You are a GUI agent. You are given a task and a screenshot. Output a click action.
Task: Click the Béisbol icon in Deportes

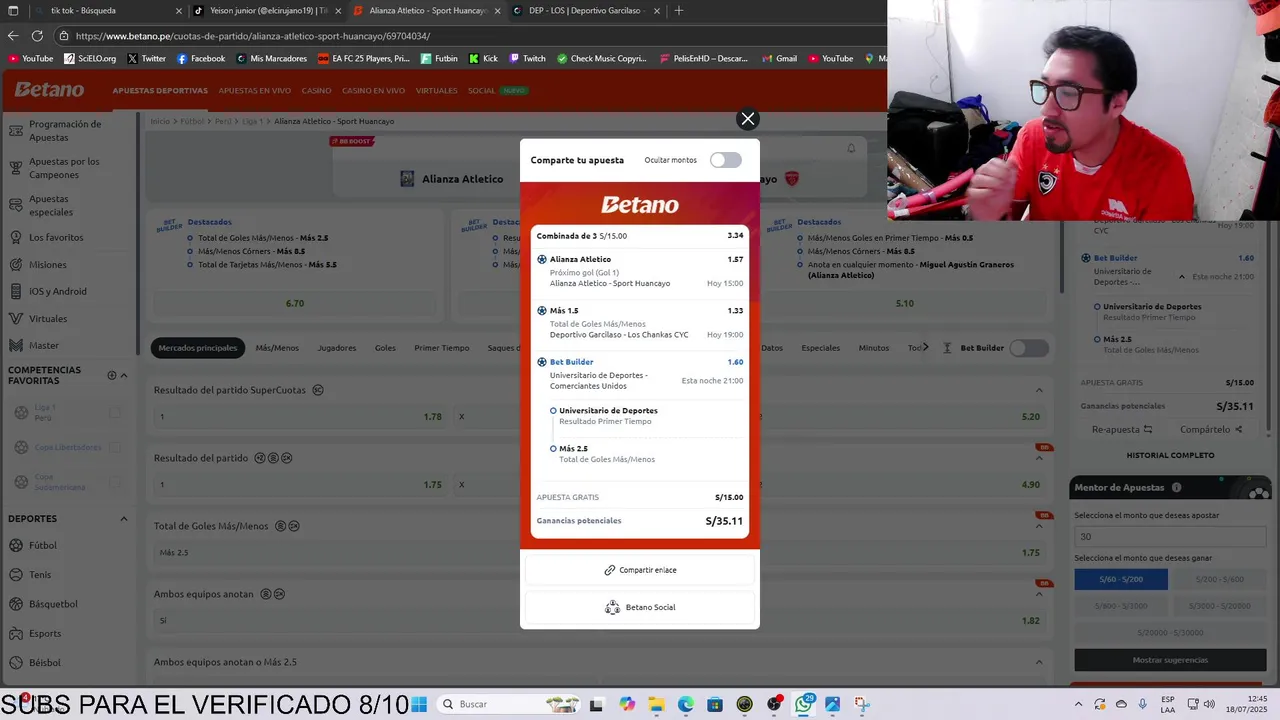pyautogui.click(x=16, y=662)
